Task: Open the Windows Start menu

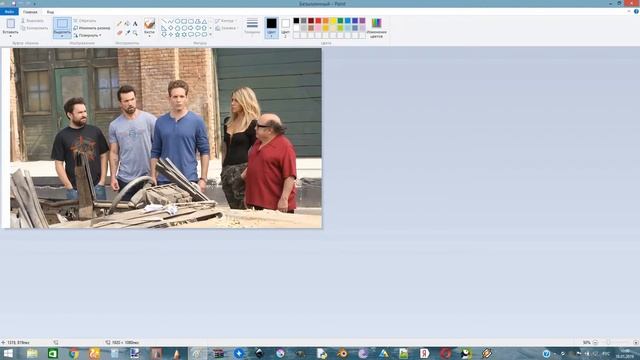Action: click(8, 353)
